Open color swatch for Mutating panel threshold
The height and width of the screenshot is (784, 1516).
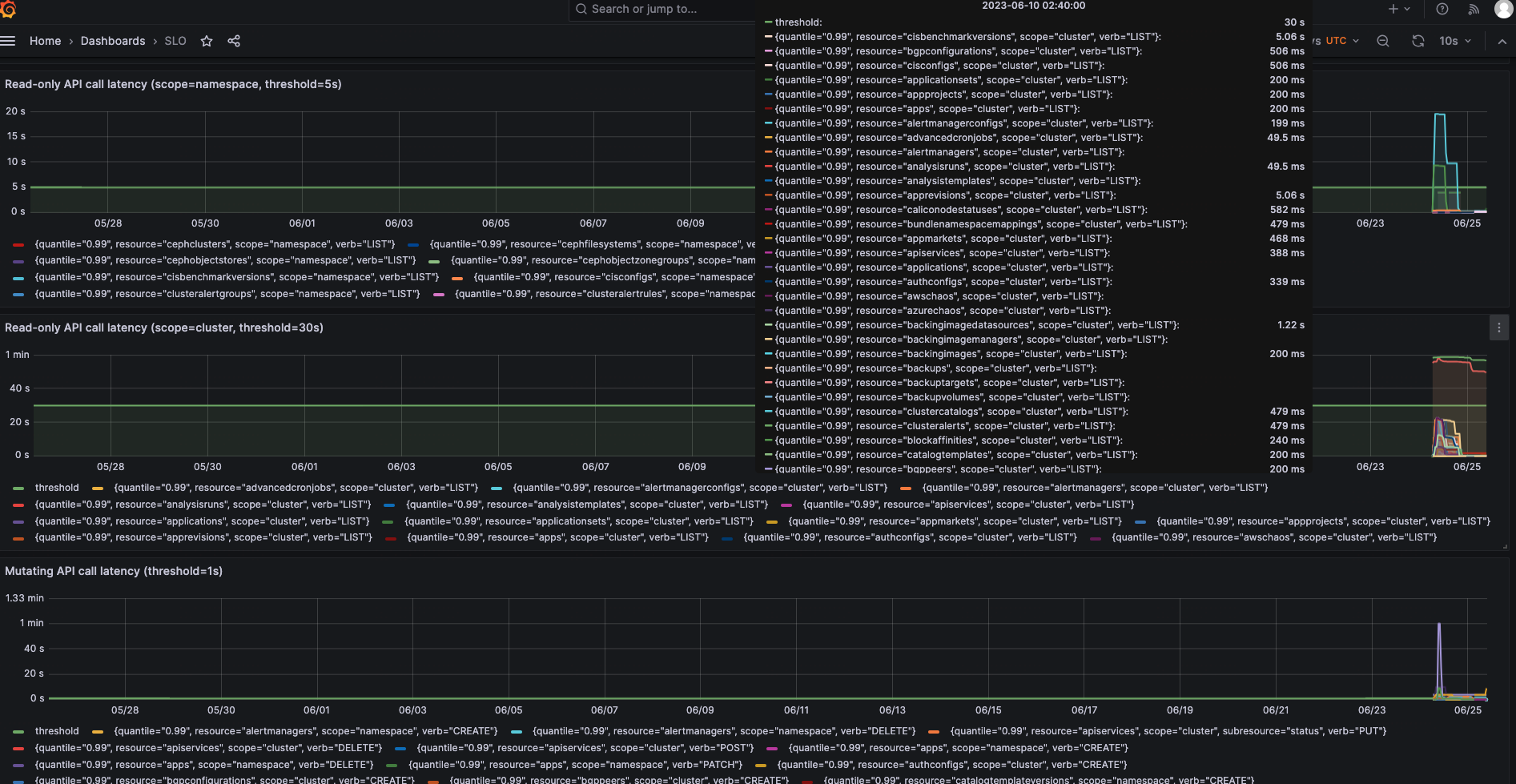pyautogui.click(x=18, y=731)
